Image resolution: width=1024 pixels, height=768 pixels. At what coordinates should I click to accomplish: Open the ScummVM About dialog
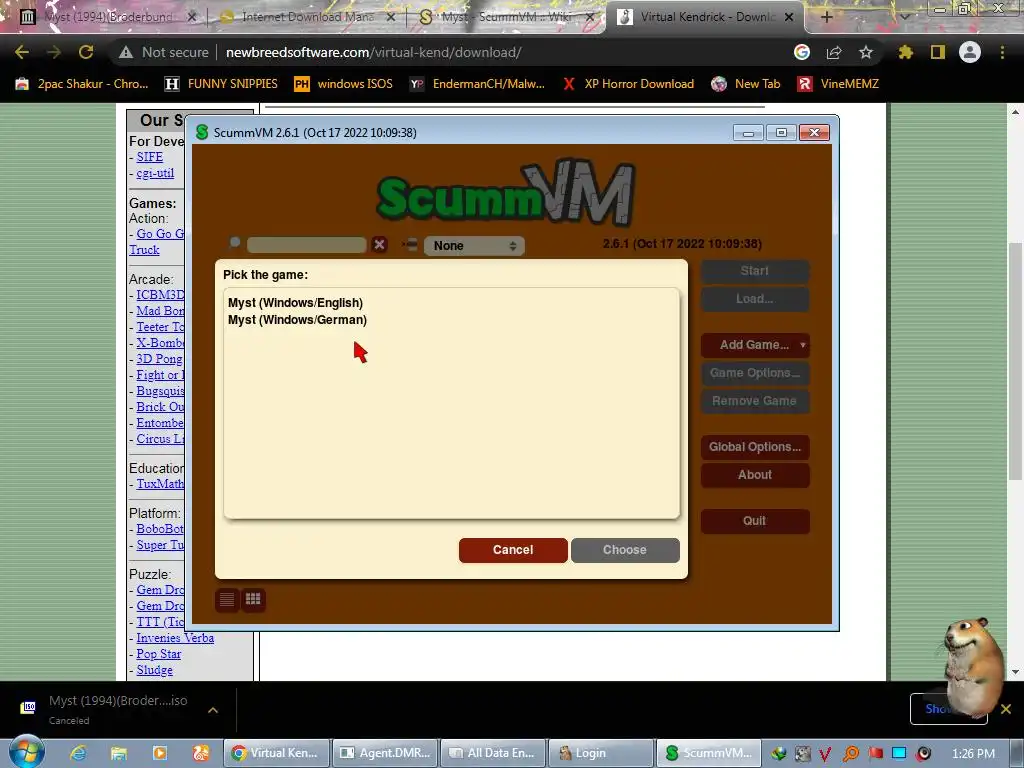(755, 475)
